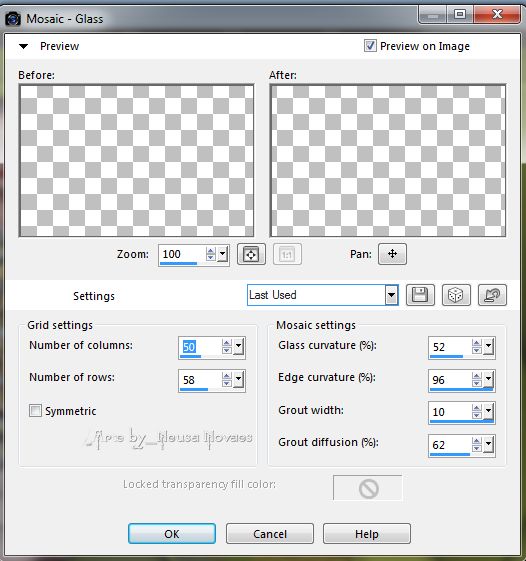
Task: Toggle the Preview on Image checkbox
Action: coord(370,46)
